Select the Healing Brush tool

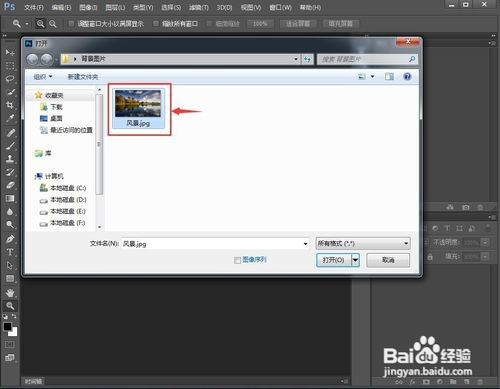pos(10,133)
